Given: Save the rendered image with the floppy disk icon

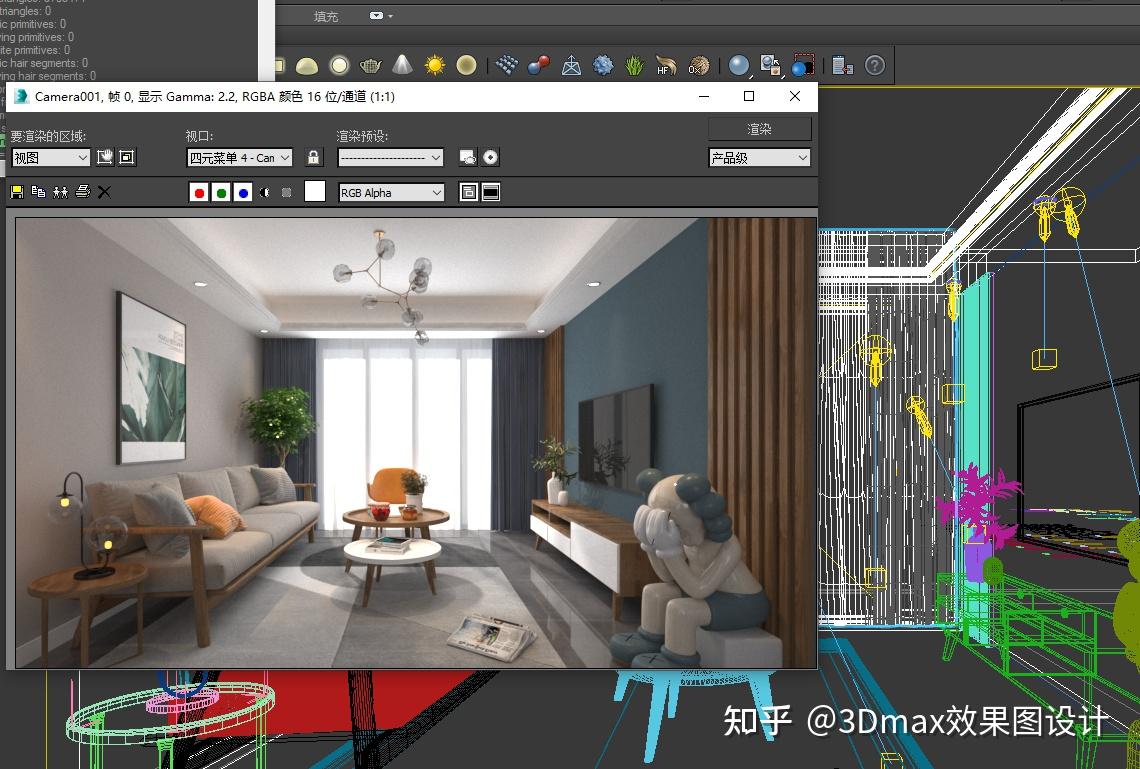Looking at the screenshot, I should [17, 192].
